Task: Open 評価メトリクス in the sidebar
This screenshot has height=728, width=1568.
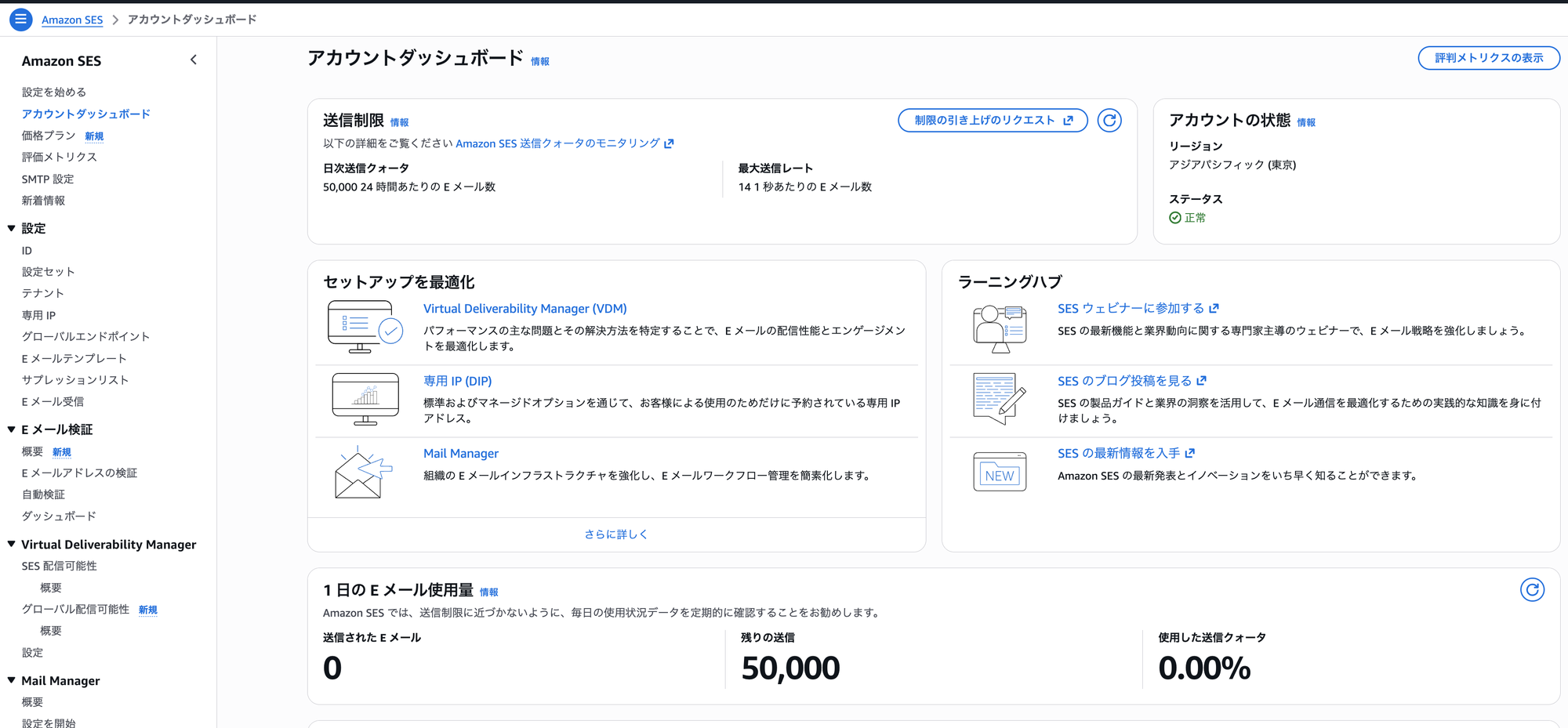Action: pyautogui.click(x=60, y=157)
